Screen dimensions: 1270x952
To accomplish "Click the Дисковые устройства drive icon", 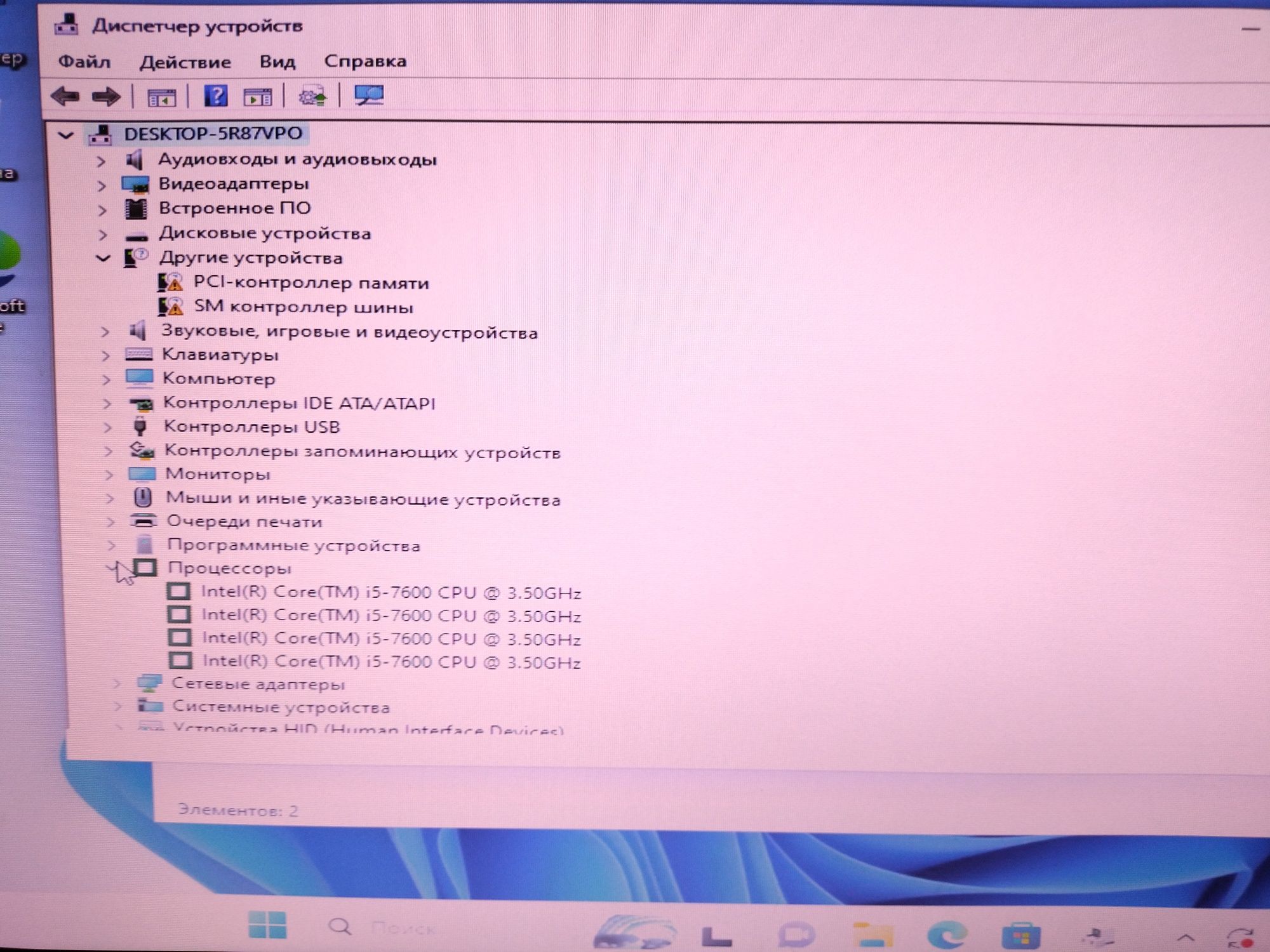I will pos(137,236).
